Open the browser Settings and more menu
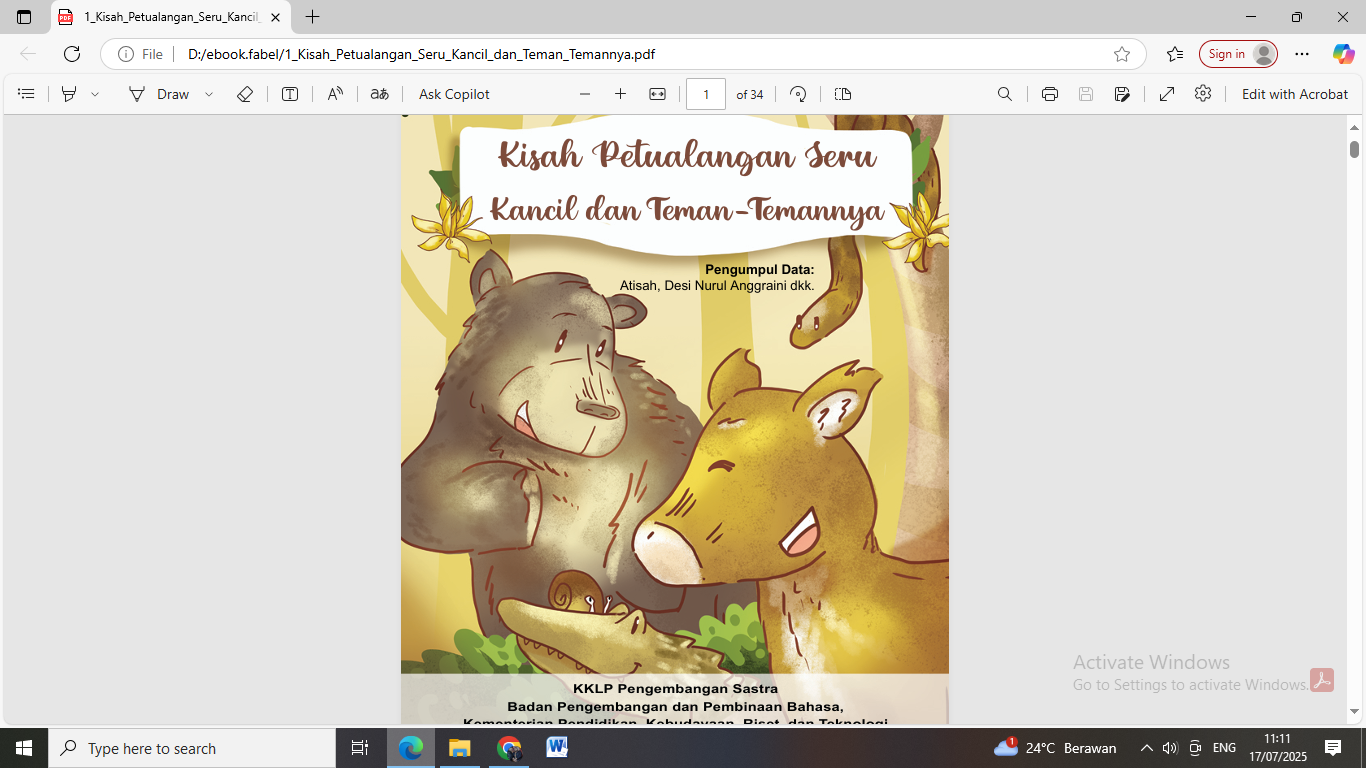The width and height of the screenshot is (1366, 768). (x=1301, y=54)
